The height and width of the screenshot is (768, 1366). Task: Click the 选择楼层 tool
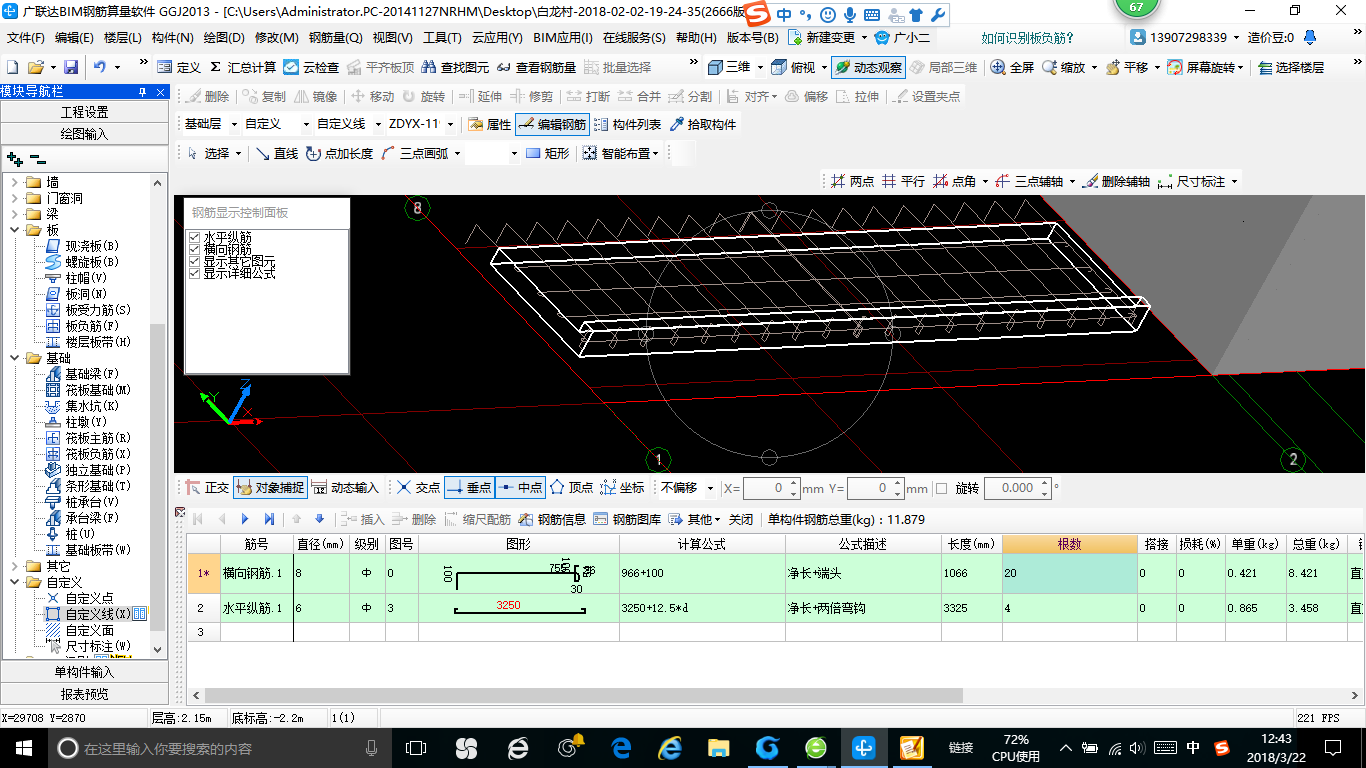[1291, 67]
